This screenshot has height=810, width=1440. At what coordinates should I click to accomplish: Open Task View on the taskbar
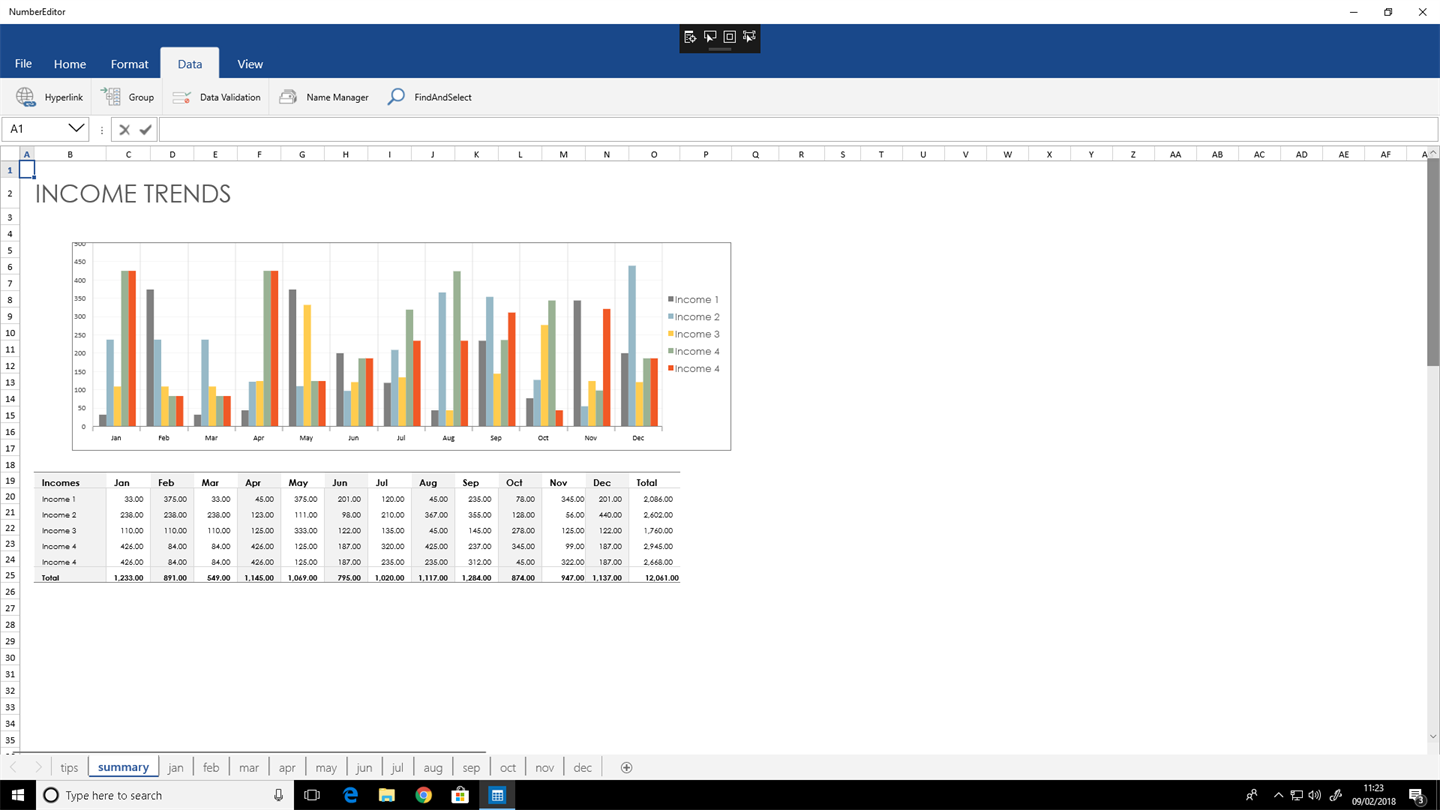312,795
